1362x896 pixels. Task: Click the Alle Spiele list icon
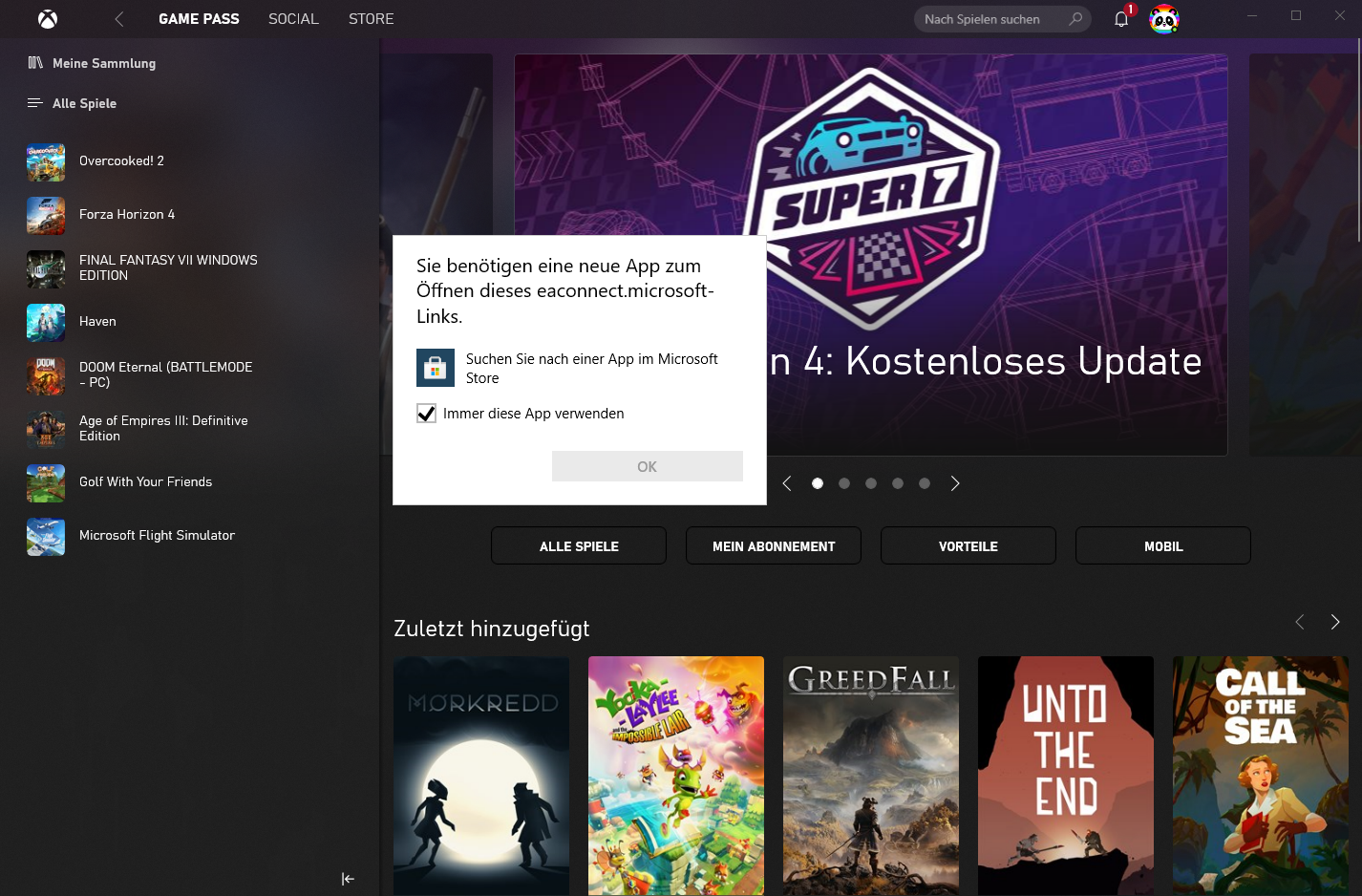click(35, 103)
